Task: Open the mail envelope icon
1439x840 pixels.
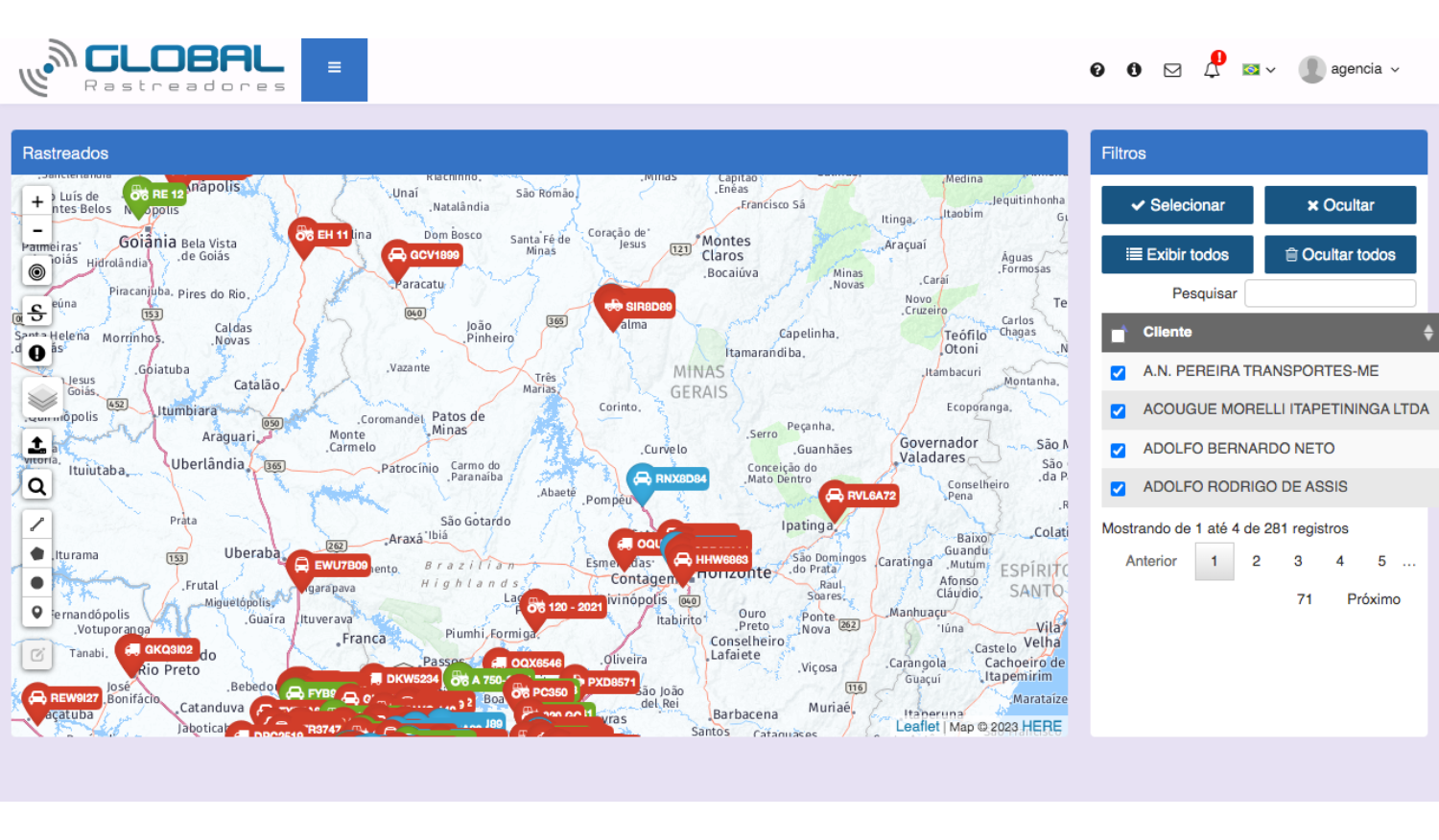Action: pos(1172,70)
